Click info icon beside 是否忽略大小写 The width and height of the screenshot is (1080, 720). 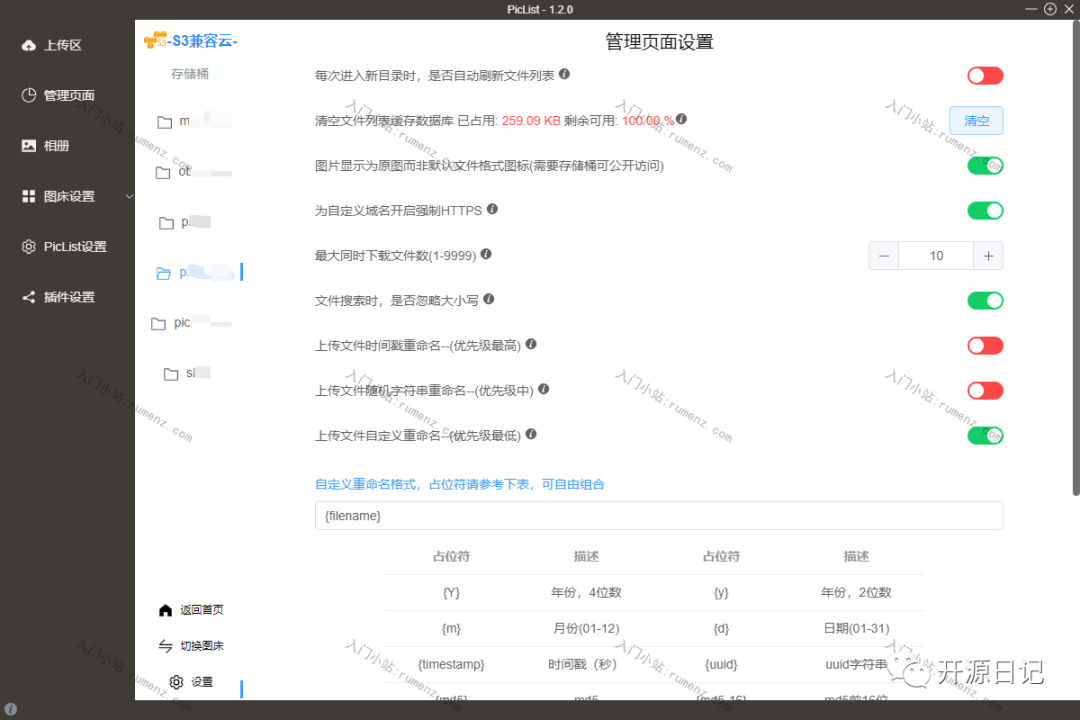point(488,298)
